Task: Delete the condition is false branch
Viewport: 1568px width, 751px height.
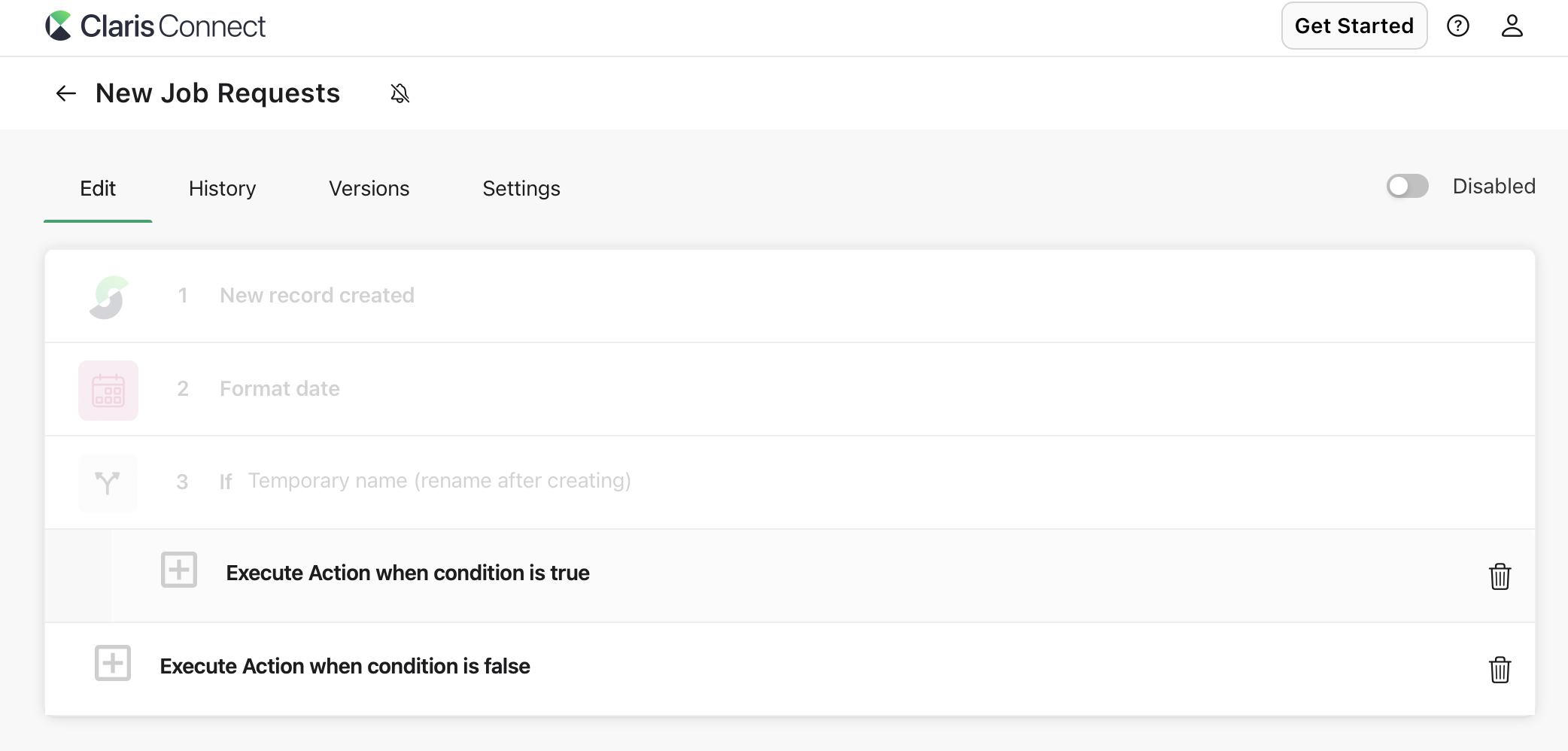Action: click(x=1500, y=669)
